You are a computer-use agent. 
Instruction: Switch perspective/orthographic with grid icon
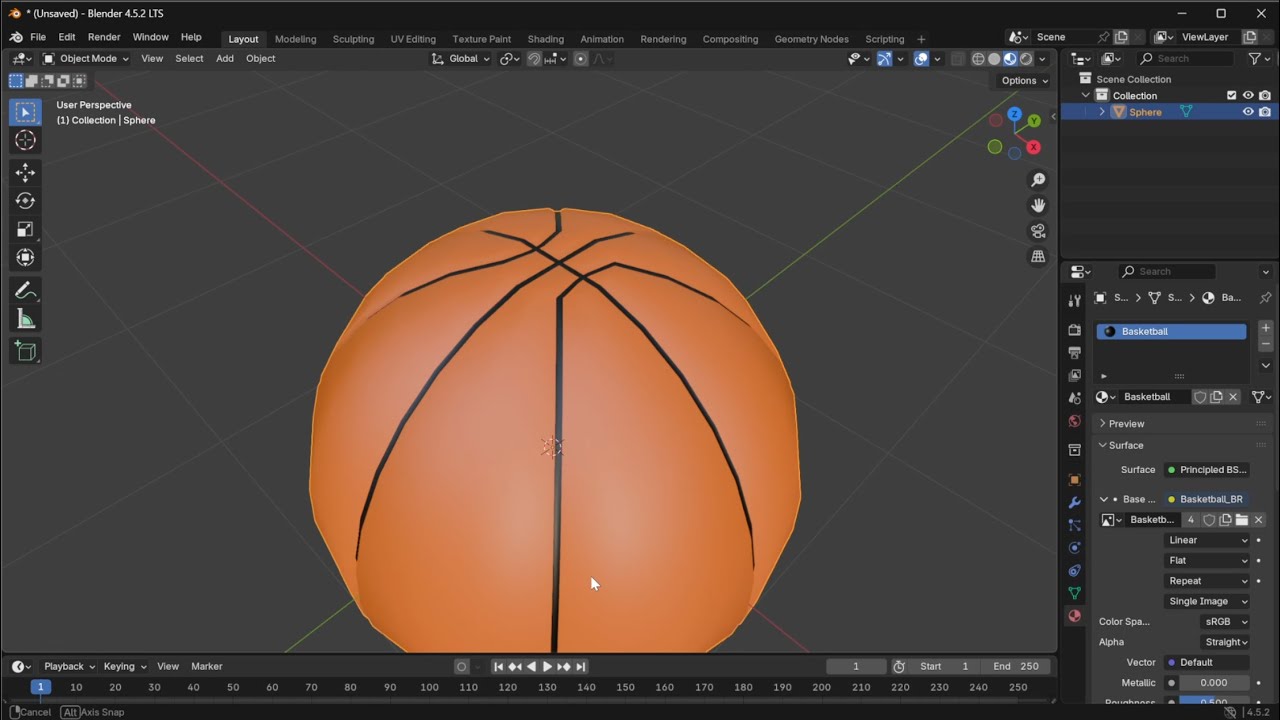tap(1038, 256)
